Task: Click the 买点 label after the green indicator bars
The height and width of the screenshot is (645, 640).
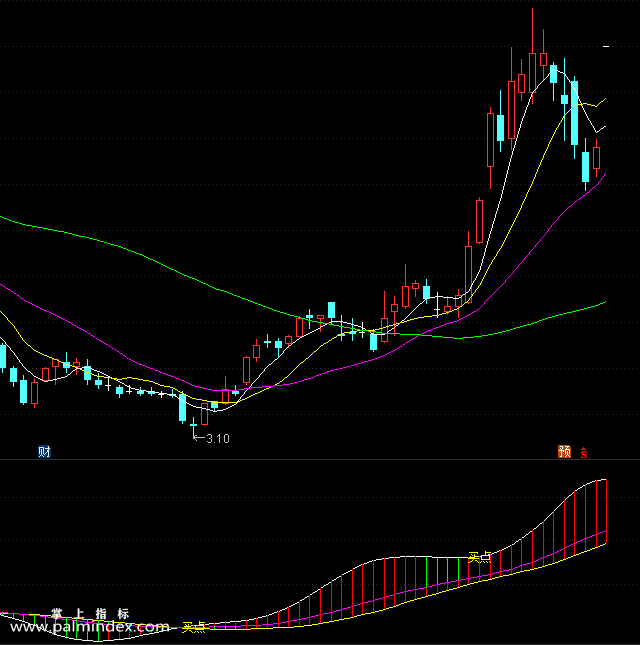Action: pyautogui.click(x=480, y=557)
